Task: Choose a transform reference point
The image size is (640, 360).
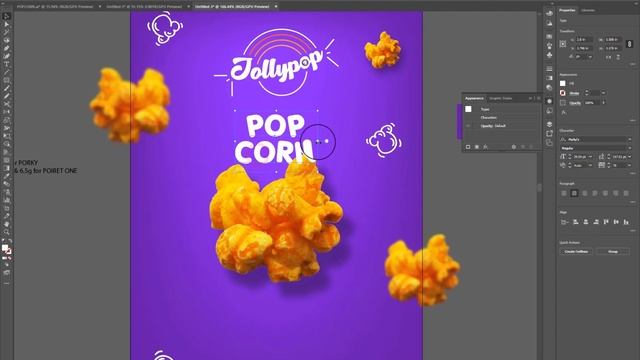Action: point(563,44)
